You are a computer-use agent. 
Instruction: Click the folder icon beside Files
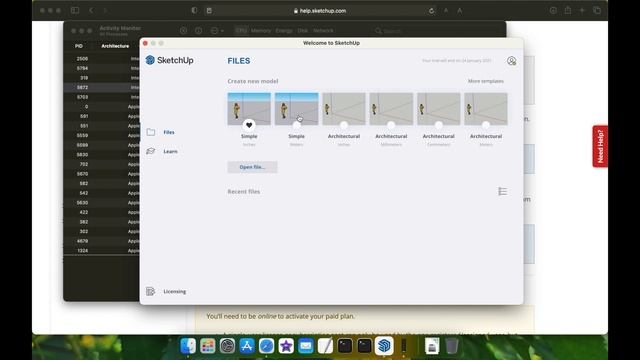tap(151, 132)
